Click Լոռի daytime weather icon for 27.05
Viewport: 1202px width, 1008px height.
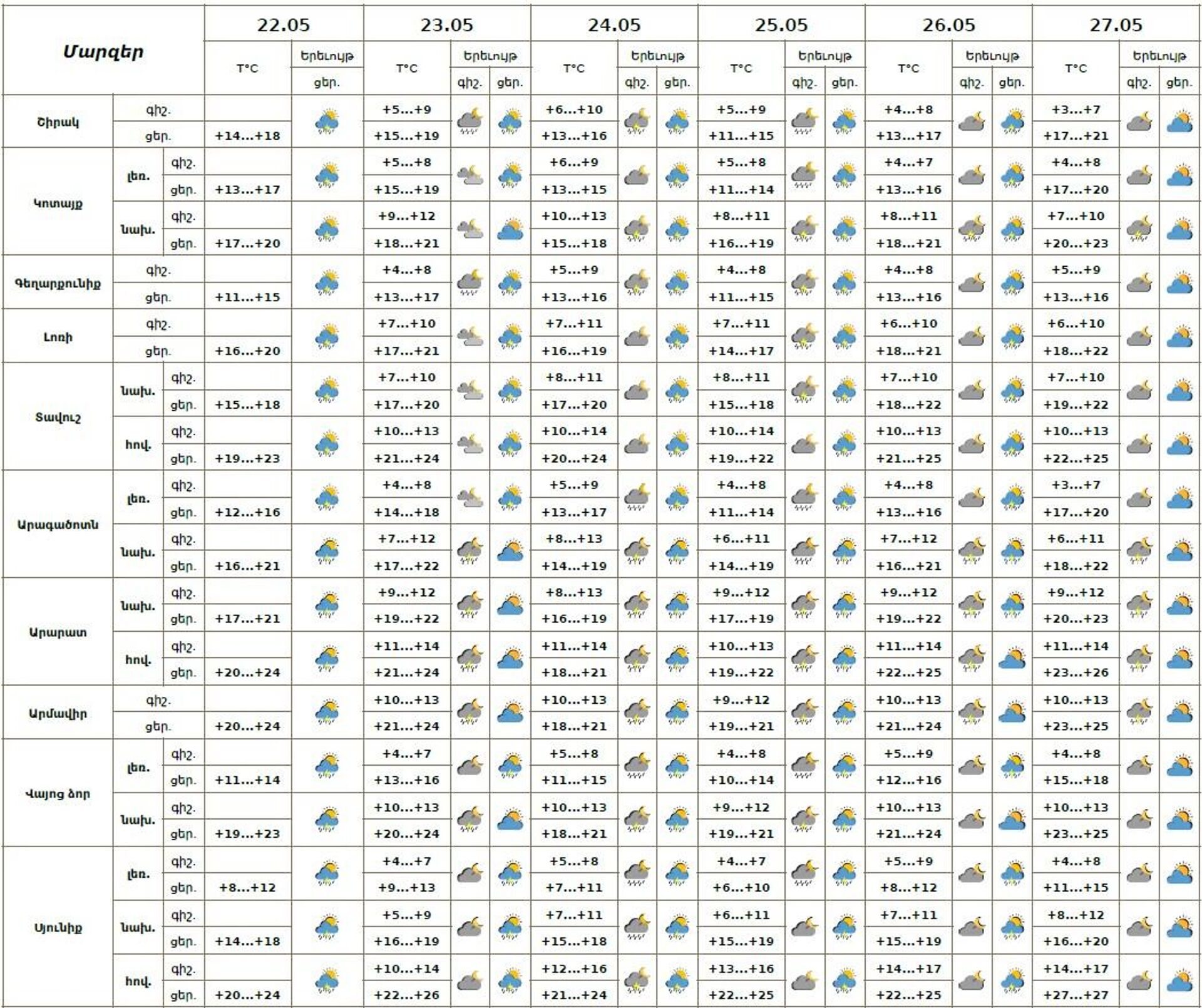[x=1179, y=337]
